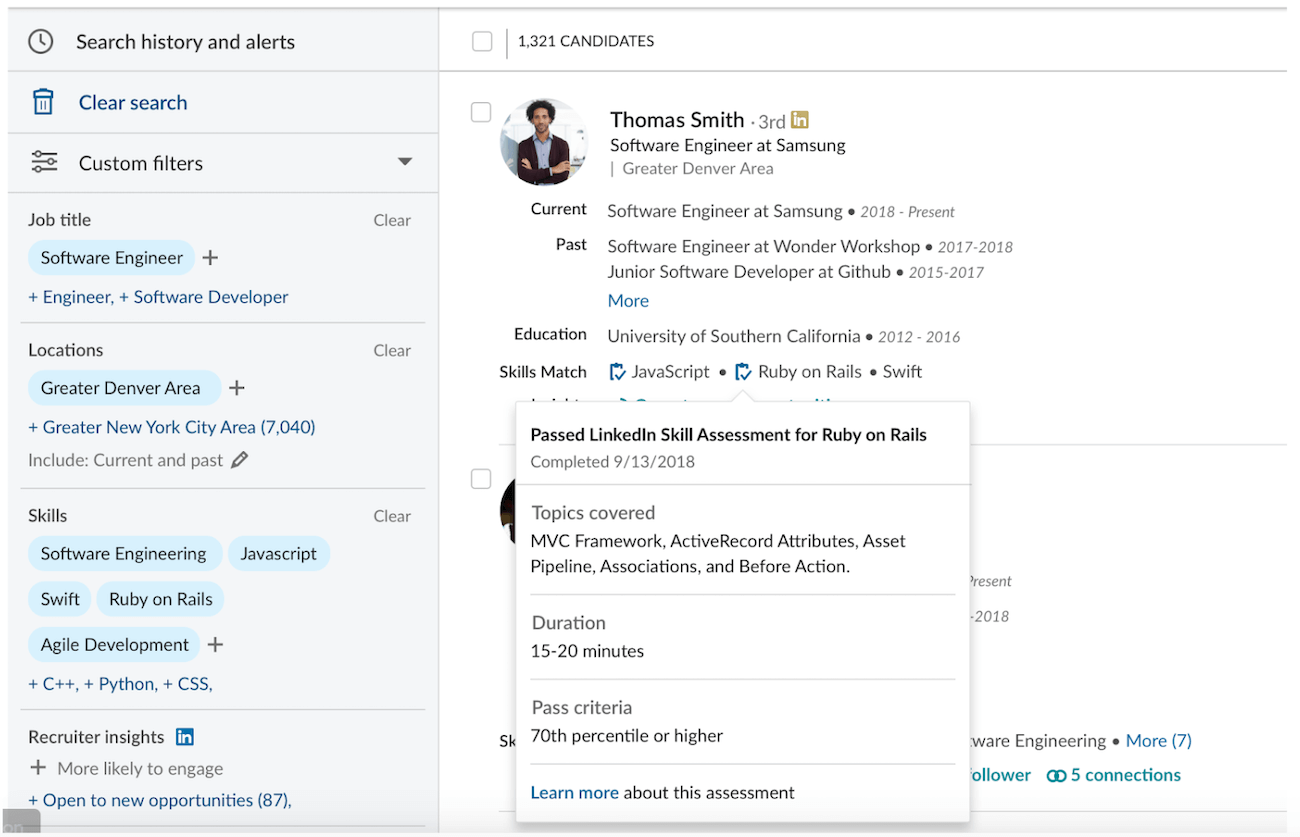This screenshot has height=837, width=1300.
Task: Click 15-20 minutes duration text
Action: pyautogui.click(x=588, y=651)
